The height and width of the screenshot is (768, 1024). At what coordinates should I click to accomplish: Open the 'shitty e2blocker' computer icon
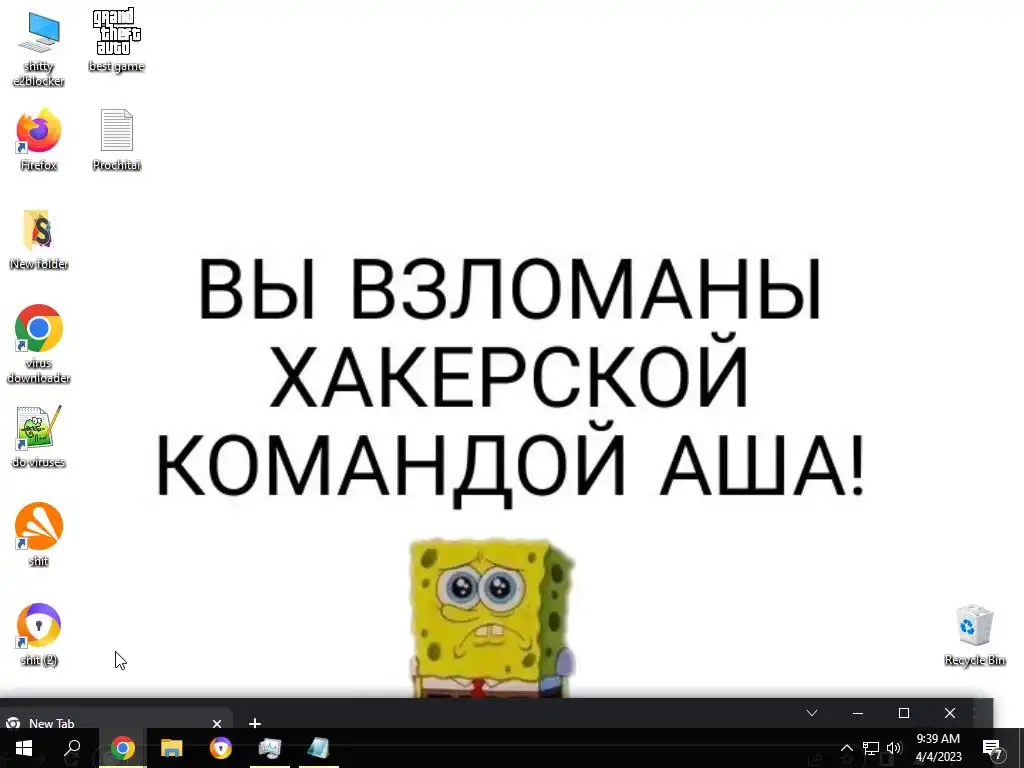(x=39, y=48)
